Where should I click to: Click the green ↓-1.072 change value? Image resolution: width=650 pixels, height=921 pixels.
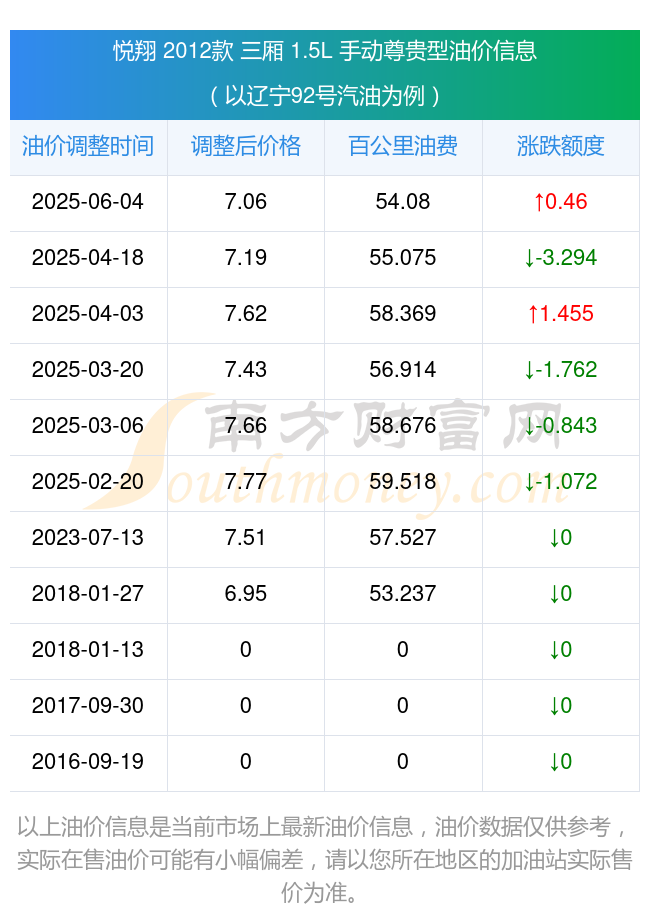click(x=561, y=482)
